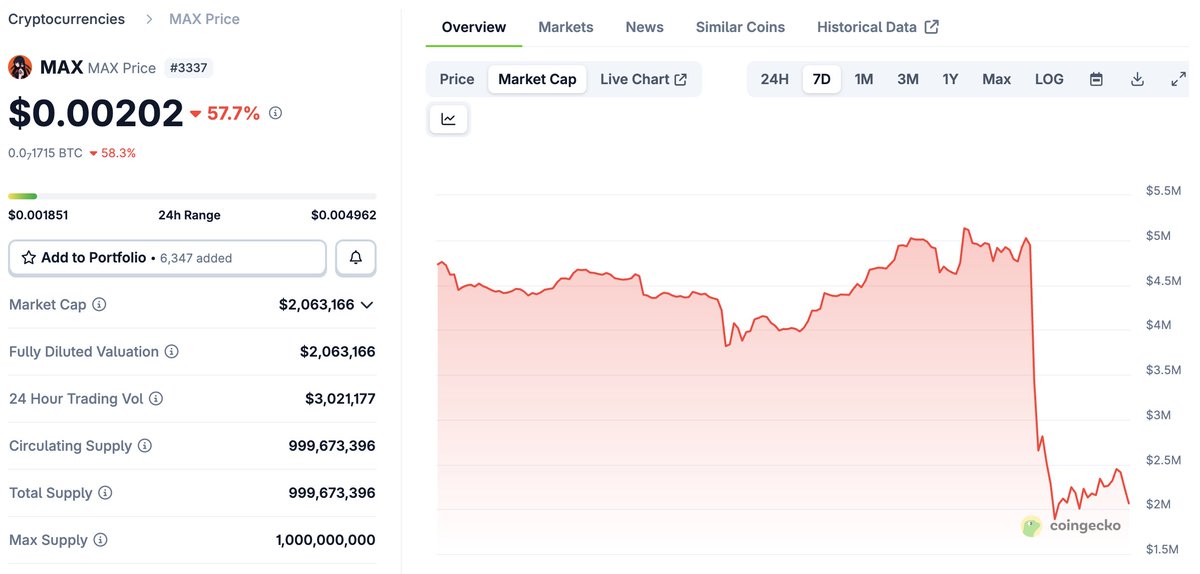The width and height of the screenshot is (1200, 574).
Task: Open the Overview tab
Action: point(474,27)
